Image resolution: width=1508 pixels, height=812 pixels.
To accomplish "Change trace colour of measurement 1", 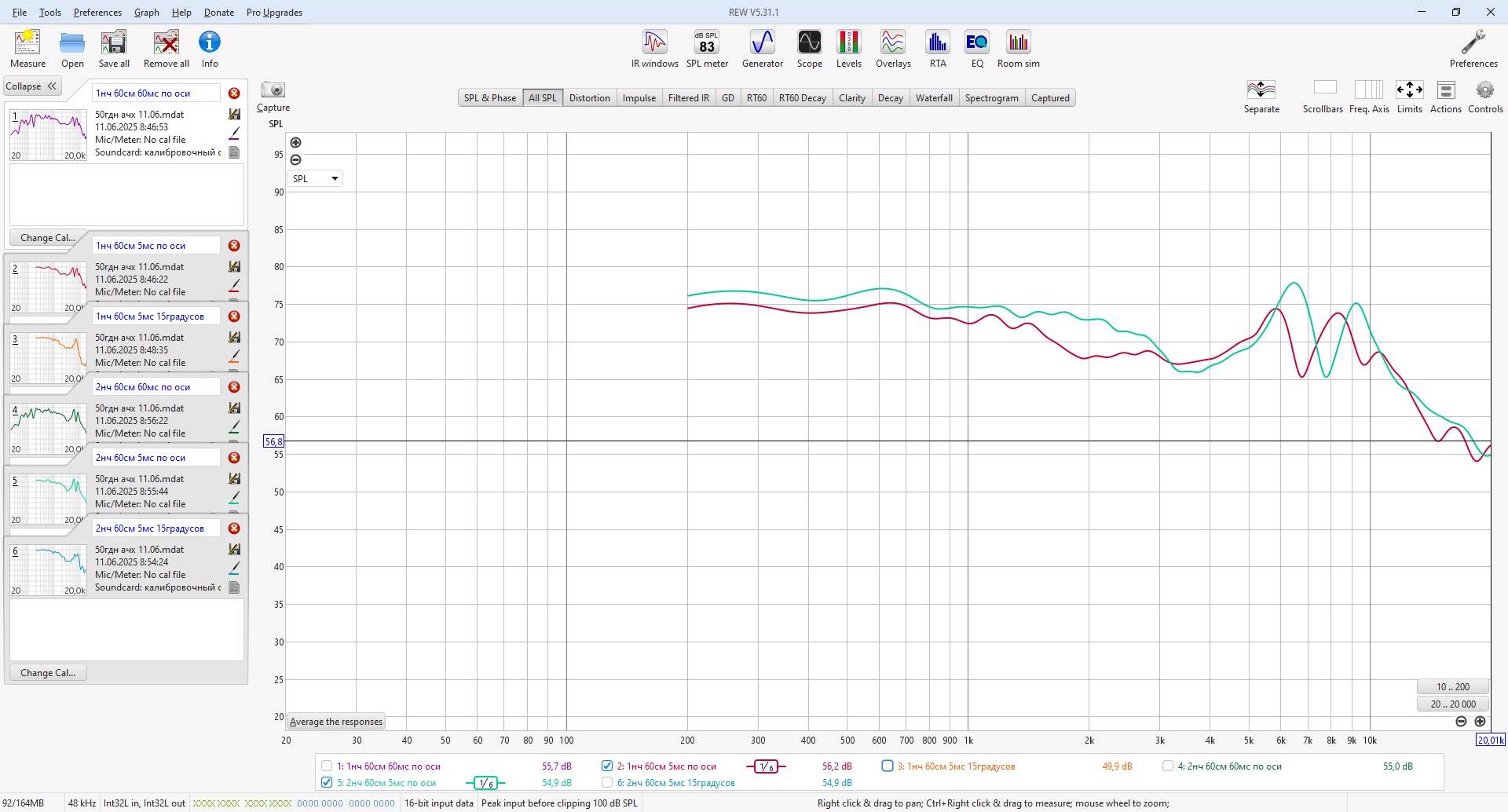I will [234, 133].
